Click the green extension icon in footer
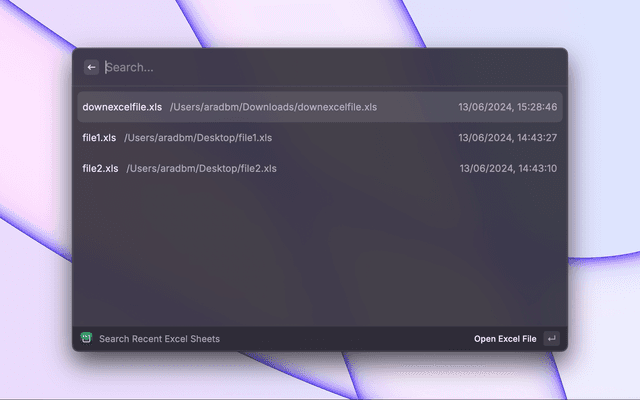Viewport: 640px width, 400px height. click(87, 339)
